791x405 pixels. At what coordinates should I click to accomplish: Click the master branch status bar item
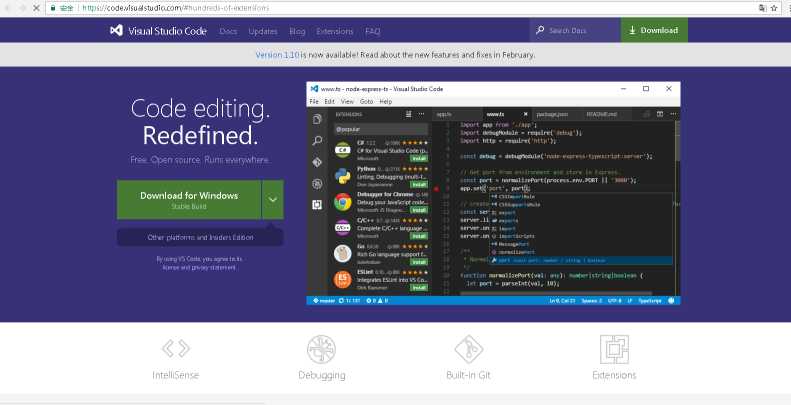pos(323,301)
